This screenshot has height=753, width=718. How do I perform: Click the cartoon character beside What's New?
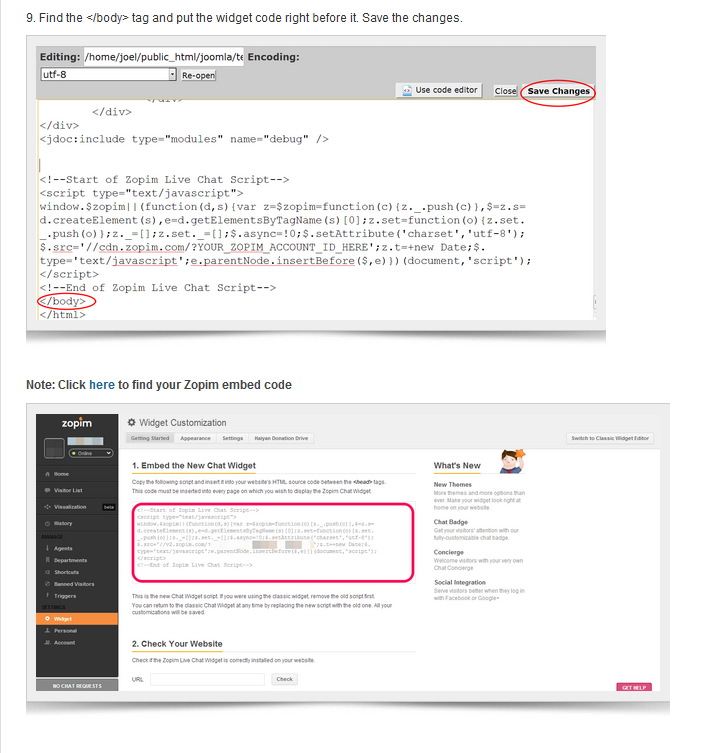coord(512,462)
